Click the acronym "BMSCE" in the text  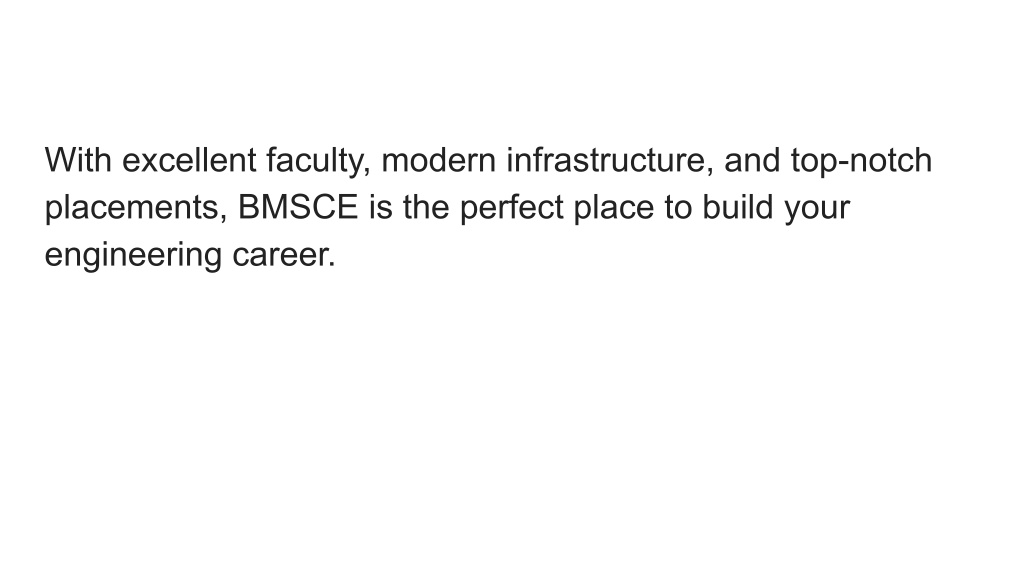(298, 207)
